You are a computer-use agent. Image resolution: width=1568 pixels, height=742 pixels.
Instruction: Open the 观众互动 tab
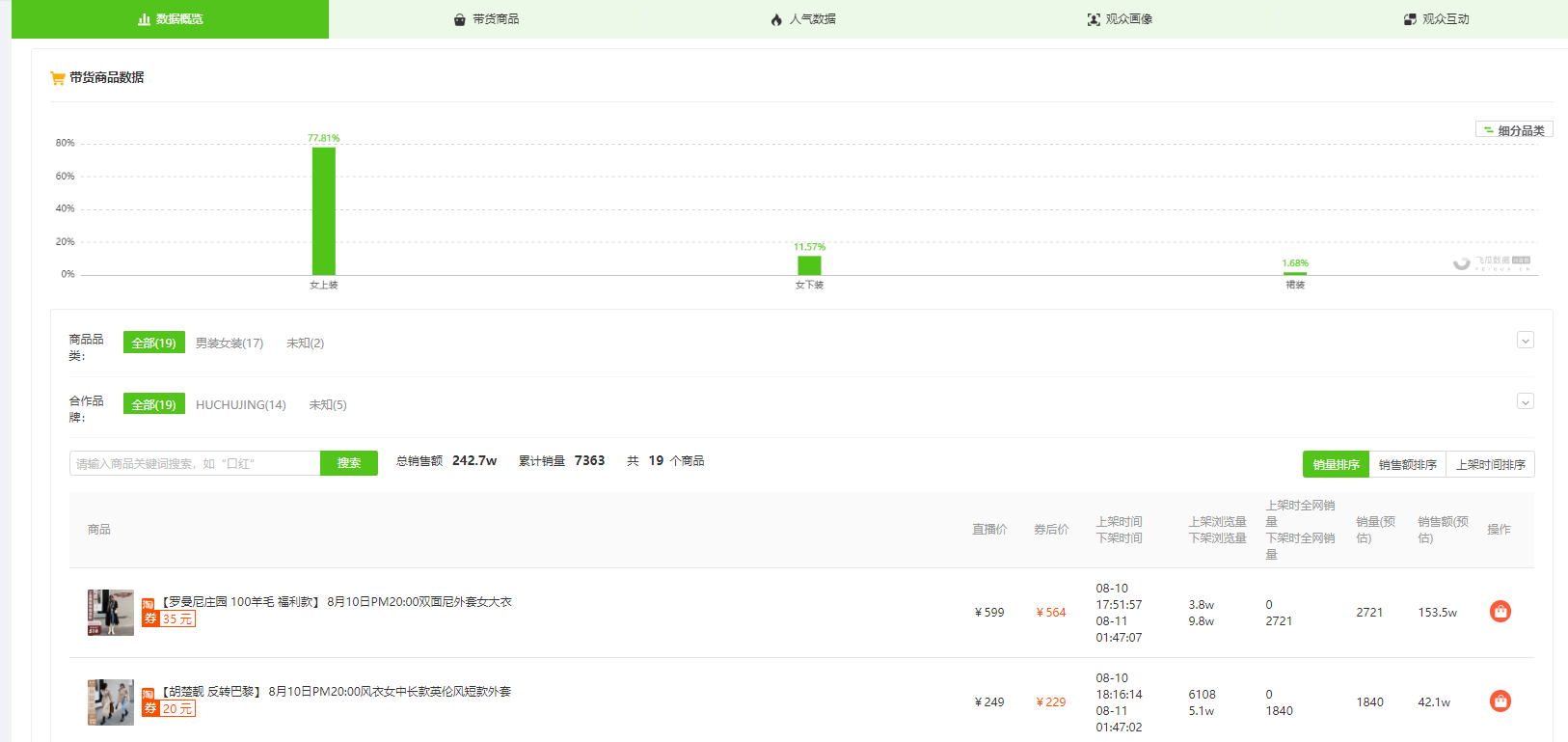pos(1437,19)
